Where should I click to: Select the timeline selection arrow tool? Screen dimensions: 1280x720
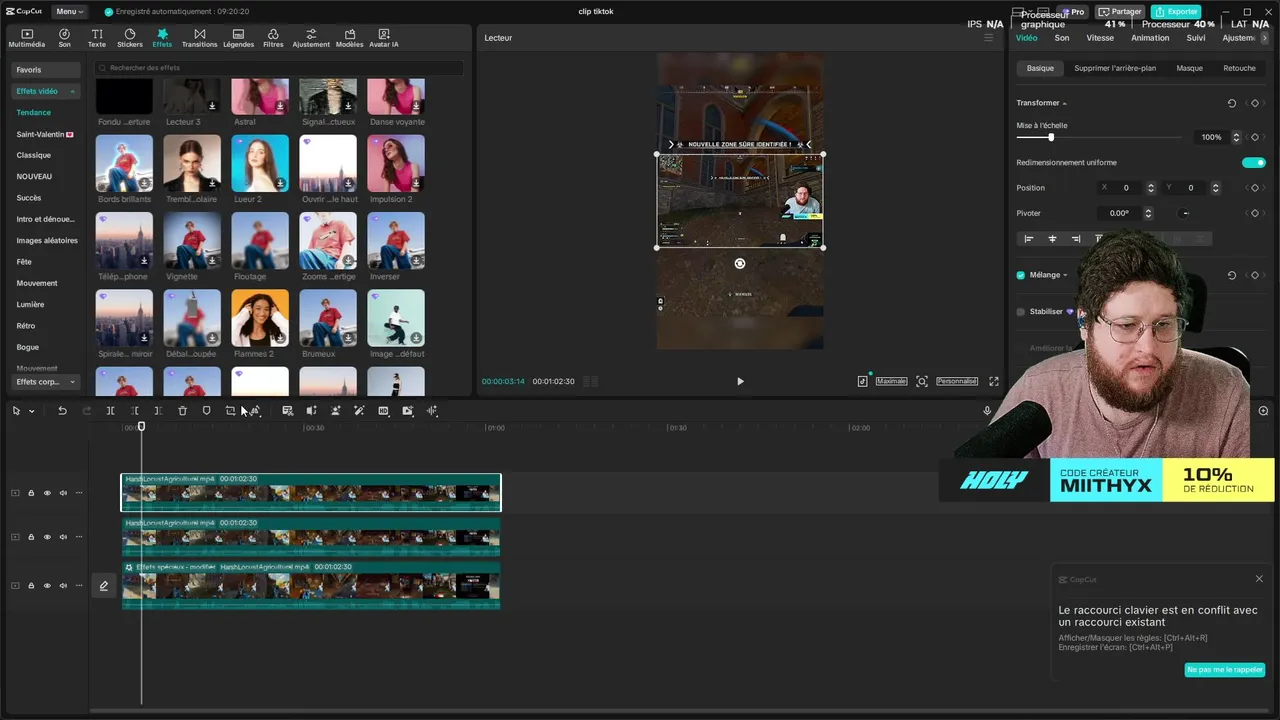point(16,411)
